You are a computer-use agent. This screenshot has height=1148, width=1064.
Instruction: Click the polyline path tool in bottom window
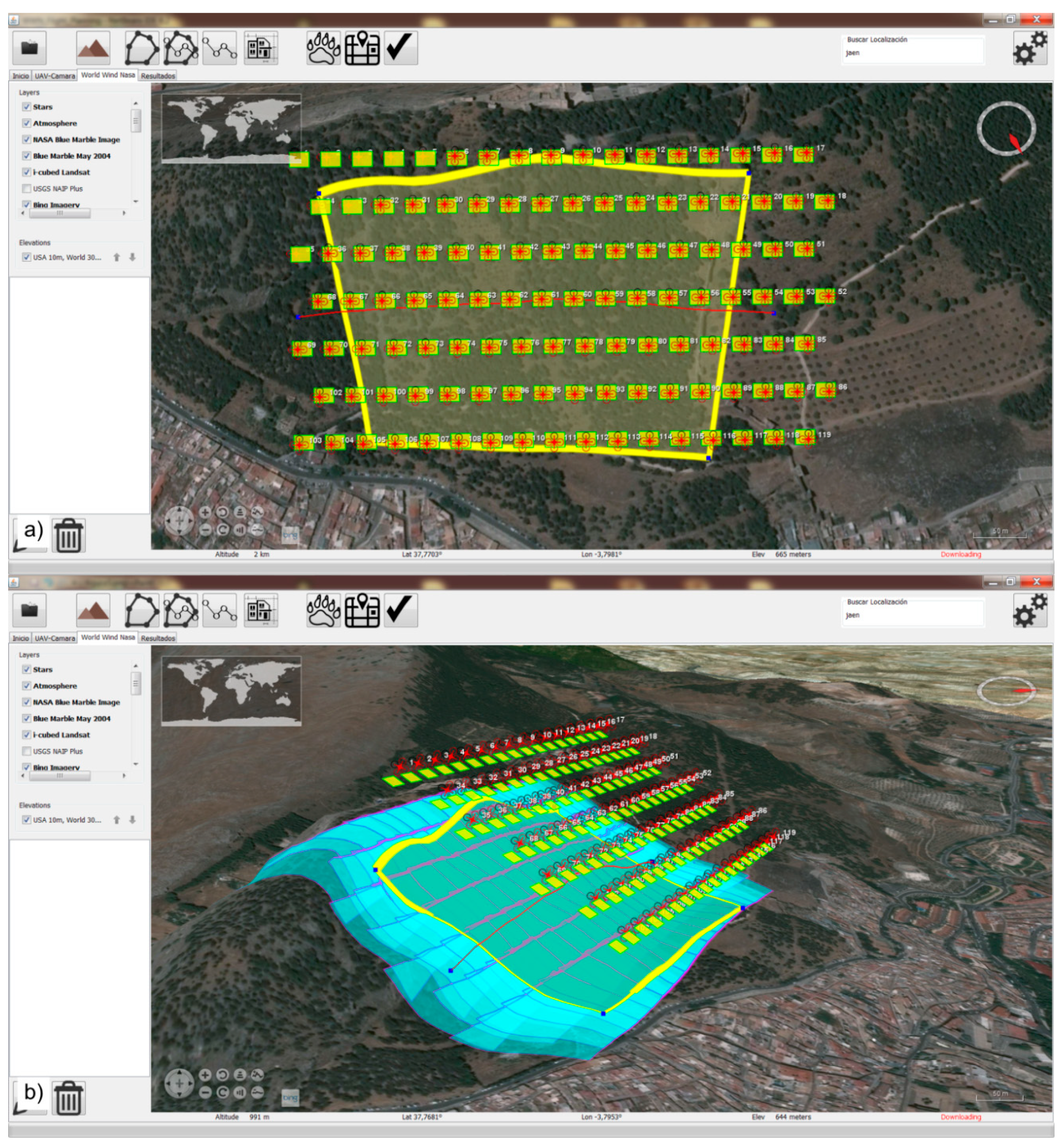220,611
